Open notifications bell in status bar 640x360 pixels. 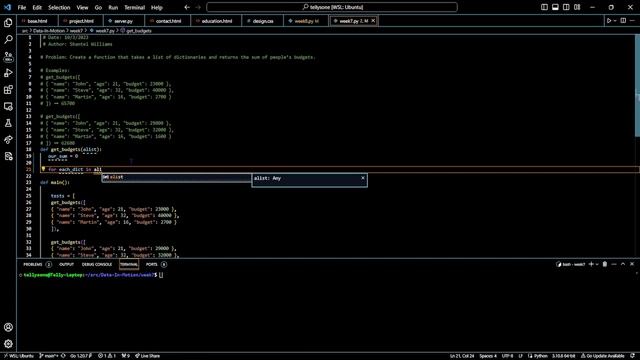633,356
